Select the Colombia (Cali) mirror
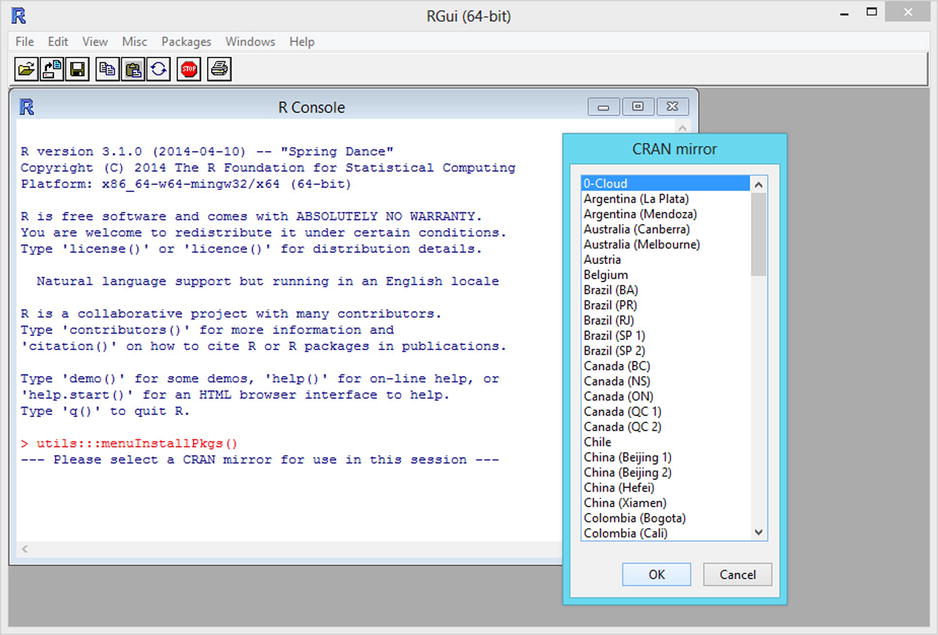 pos(666,533)
